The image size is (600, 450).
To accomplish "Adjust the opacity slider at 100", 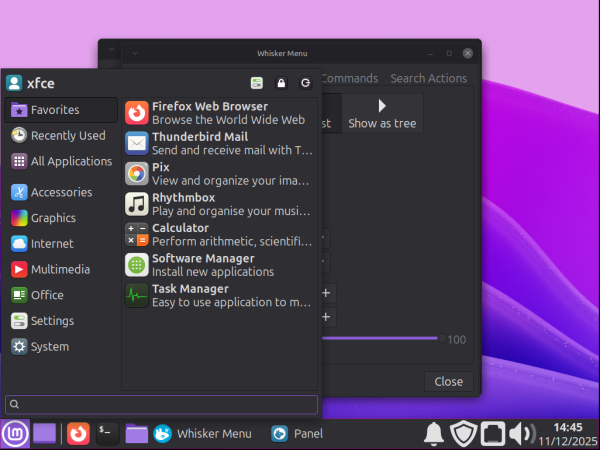I will tap(442, 338).
